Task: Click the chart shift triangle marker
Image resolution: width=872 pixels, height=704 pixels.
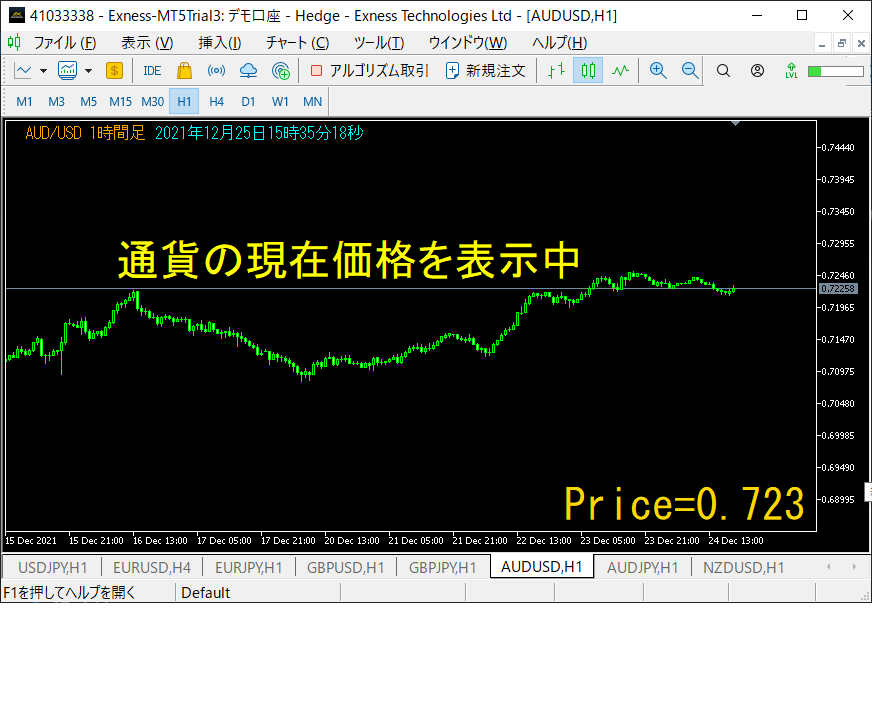Action: (735, 123)
